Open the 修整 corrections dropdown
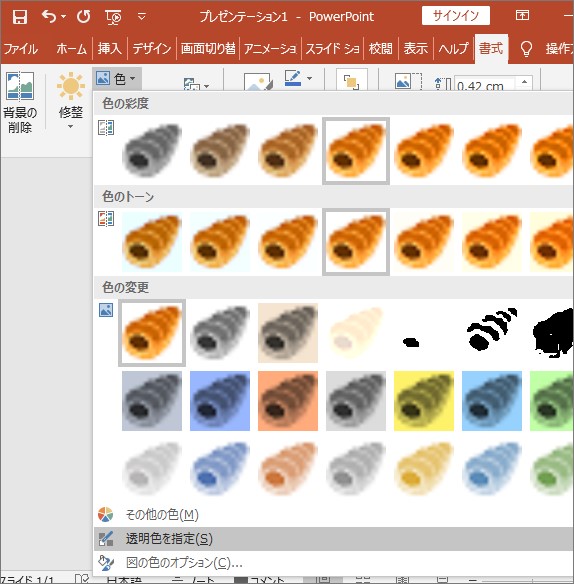Image resolution: width=574 pixels, height=584 pixels. point(71,101)
